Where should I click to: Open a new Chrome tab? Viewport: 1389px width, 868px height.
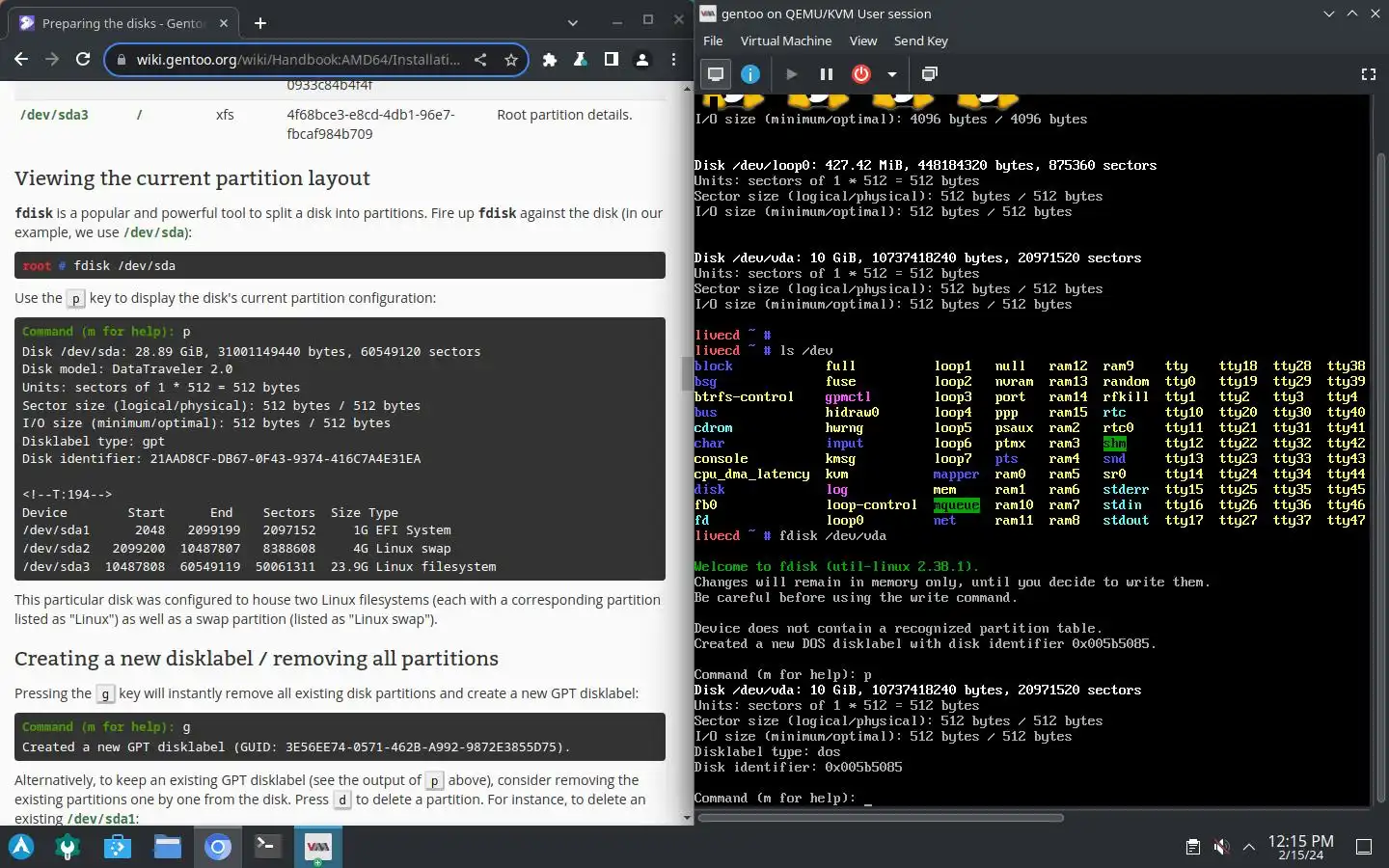point(260,23)
